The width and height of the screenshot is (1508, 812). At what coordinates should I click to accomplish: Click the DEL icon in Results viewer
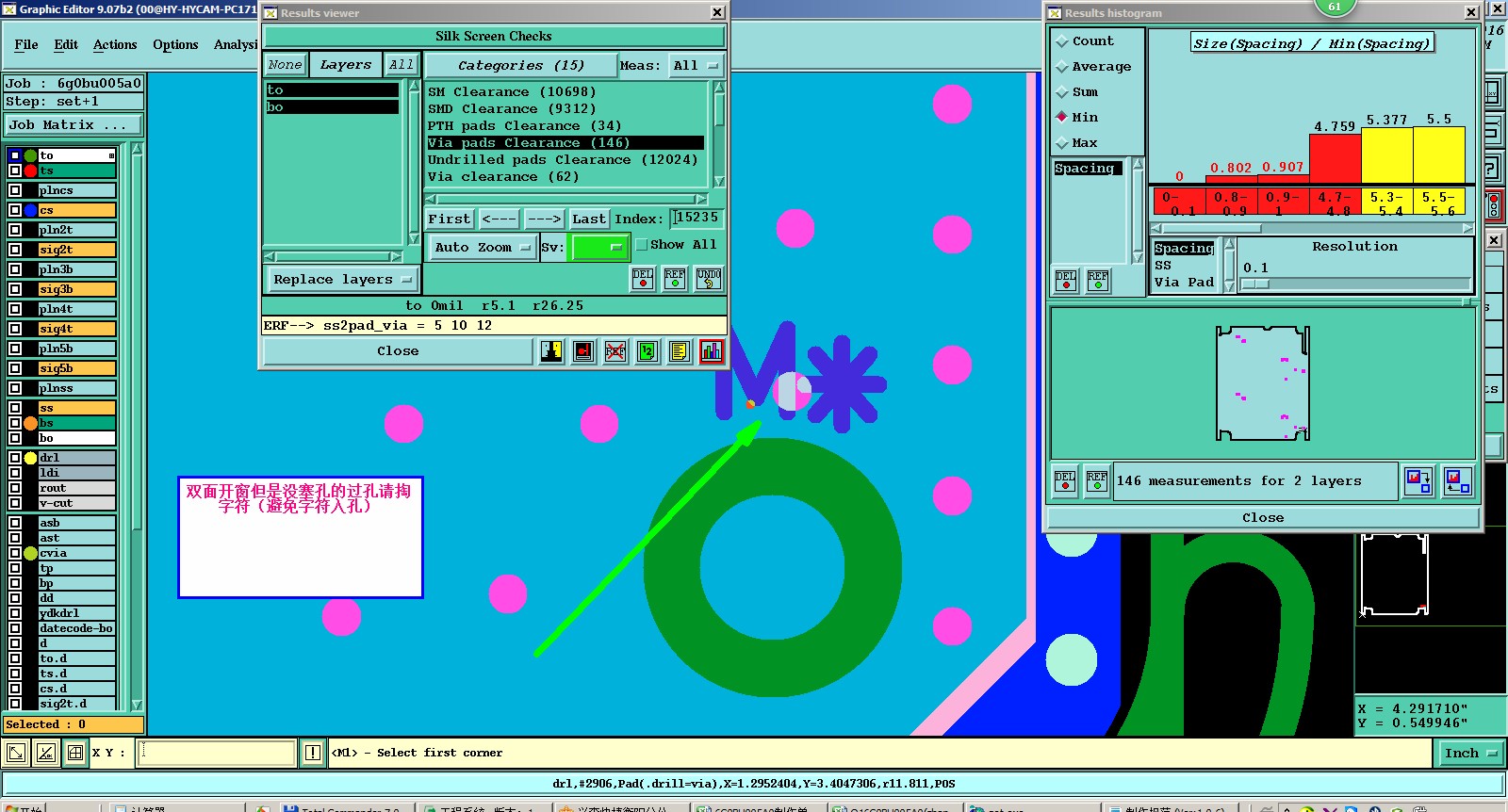(x=643, y=278)
